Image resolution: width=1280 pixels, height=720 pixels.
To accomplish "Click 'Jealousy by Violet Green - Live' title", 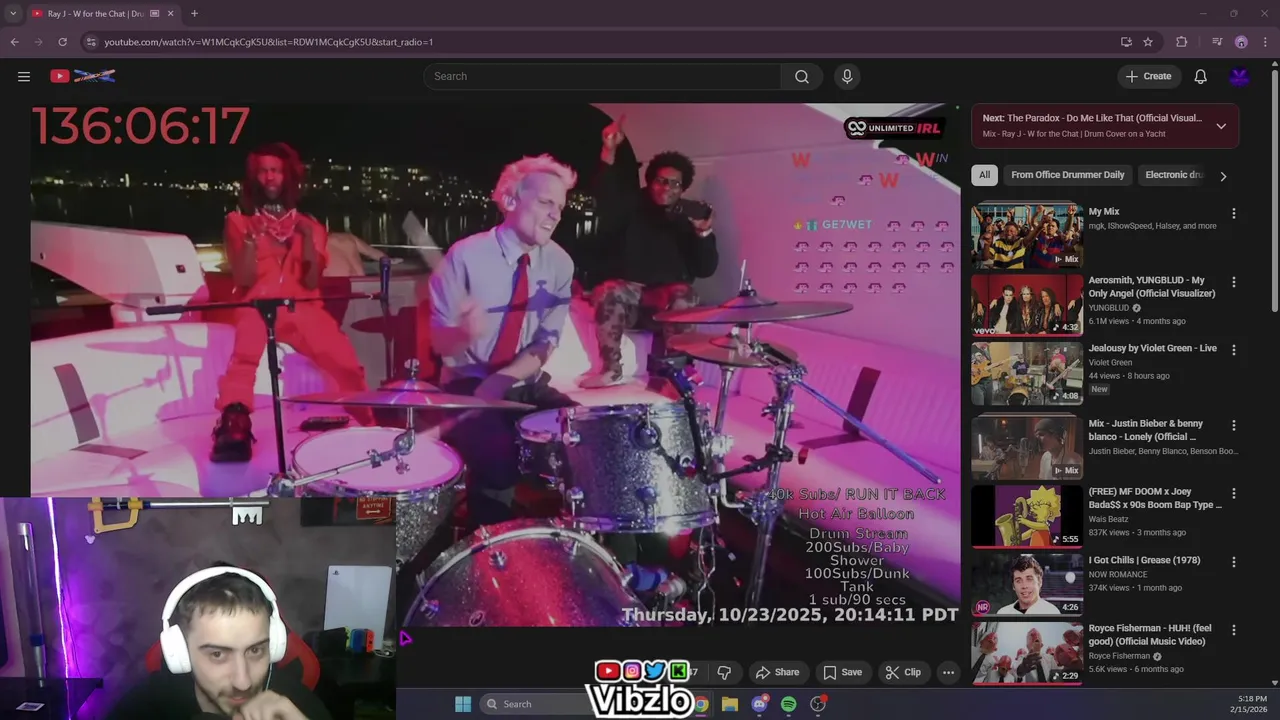I will tap(1153, 348).
